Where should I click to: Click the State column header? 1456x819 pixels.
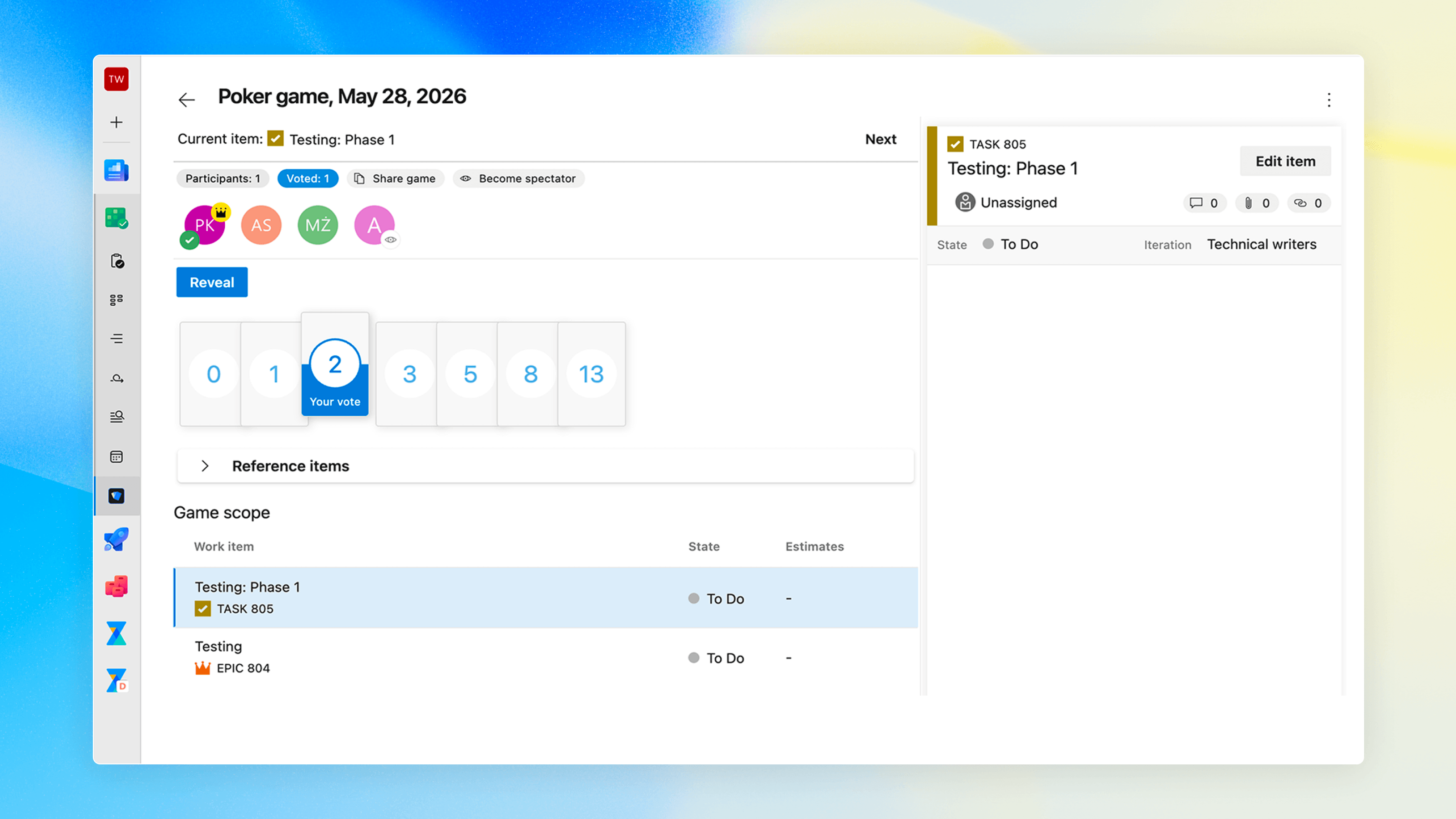click(x=704, y=546)
